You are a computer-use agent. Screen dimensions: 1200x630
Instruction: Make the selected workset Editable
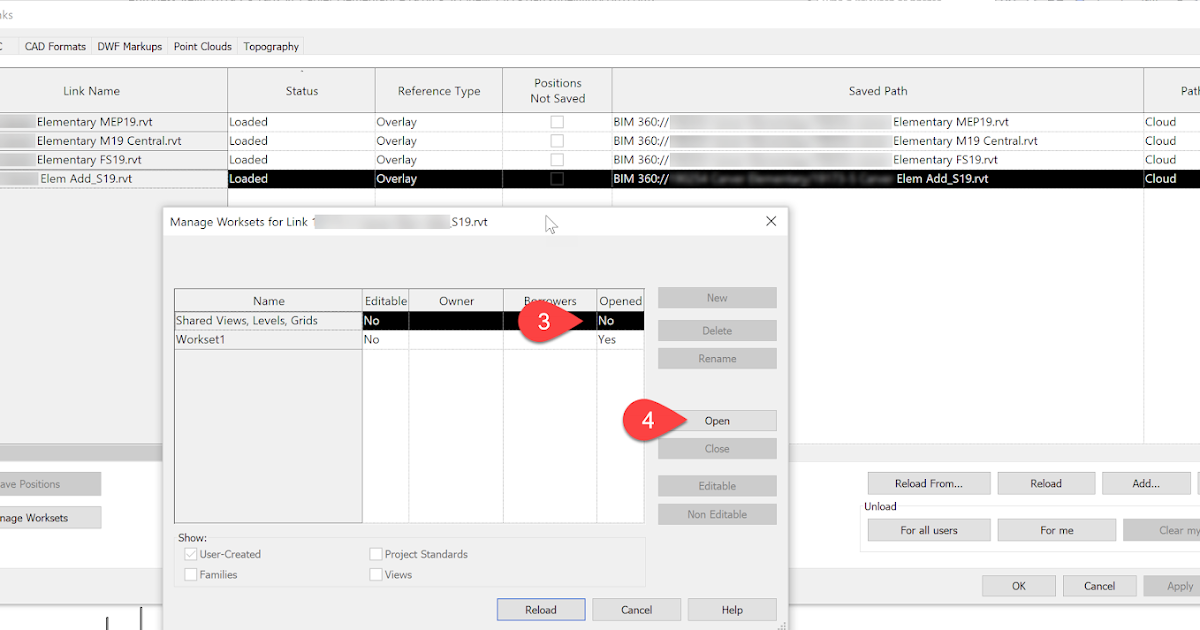click(x=716, y=485)
